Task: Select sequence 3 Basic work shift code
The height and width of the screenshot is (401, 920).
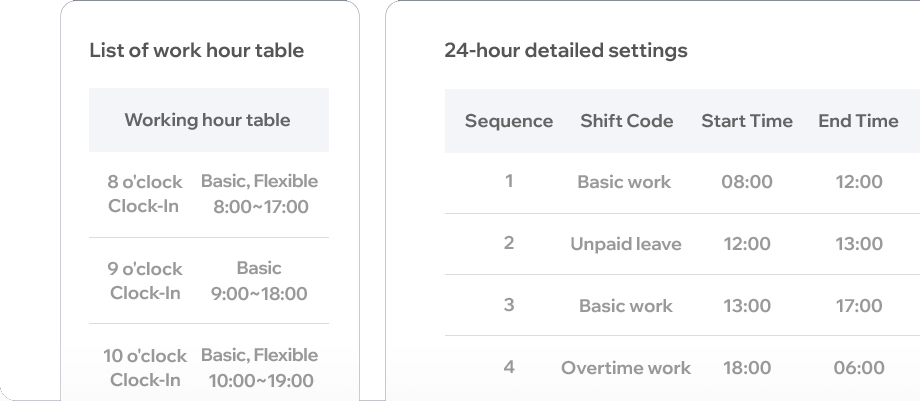Action: (x=625, y=306)
